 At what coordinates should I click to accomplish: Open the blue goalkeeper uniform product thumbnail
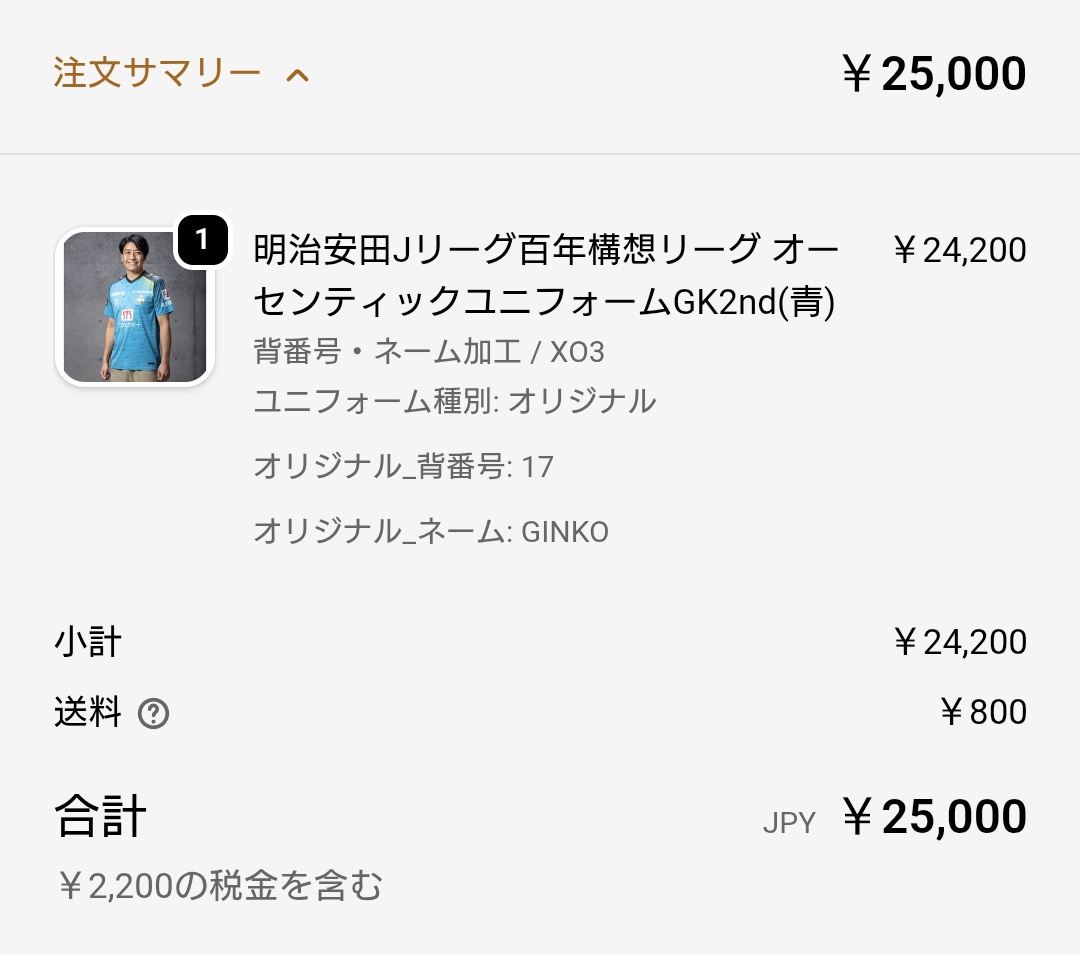click(135, 307)
